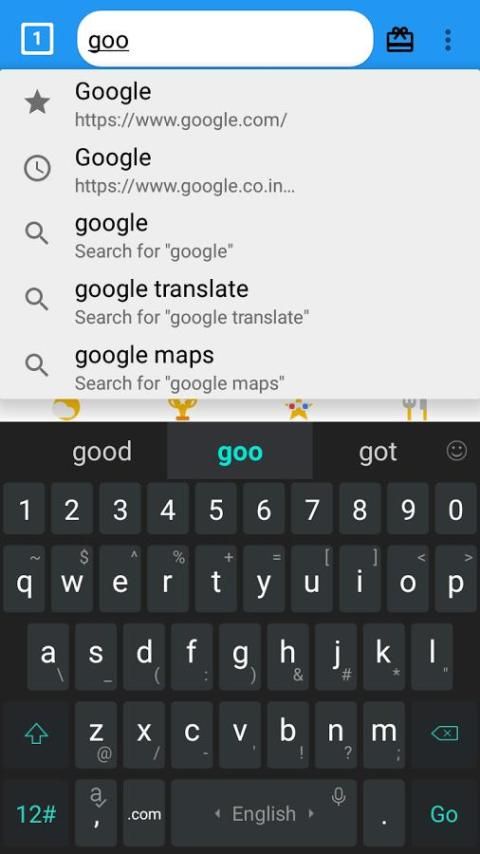Image resolution: width=480 pixels, height=854 pixels.
Task: Tap the gift box icon in toolbar
Action: coord(399,40)
